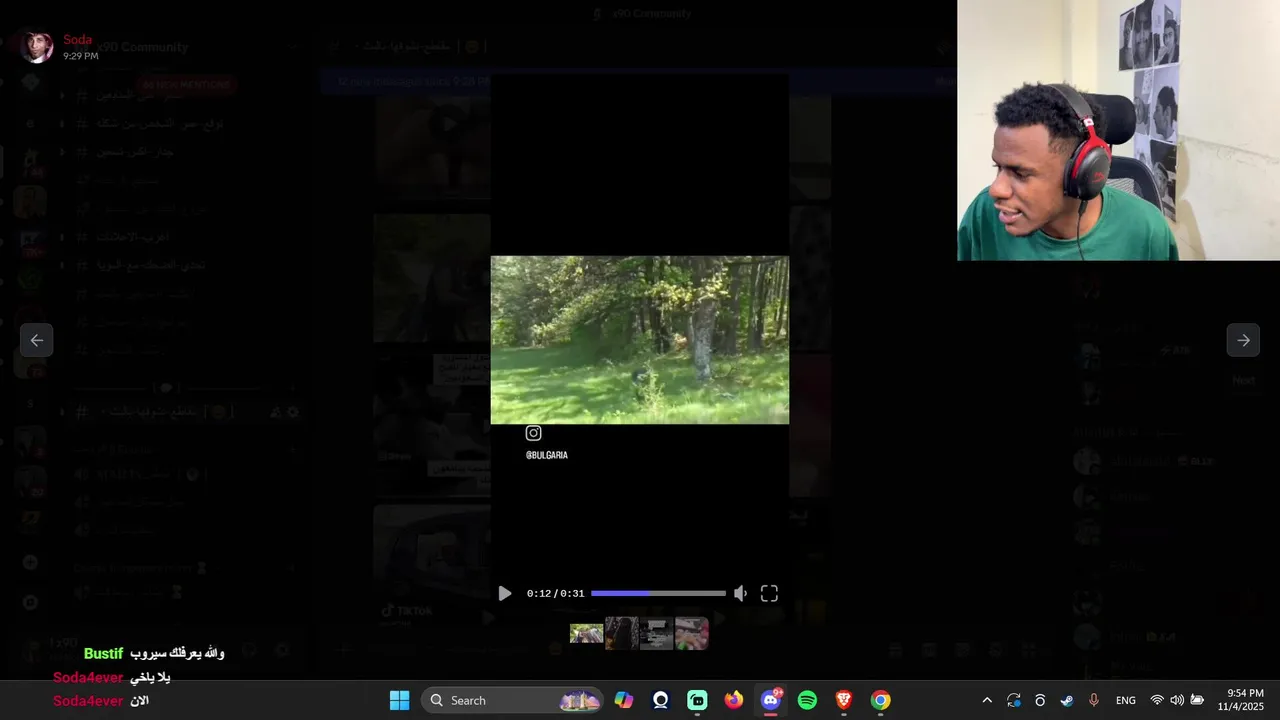Click the forest video frame
The image size is (1280, 720).
click(x=640, y=340)
